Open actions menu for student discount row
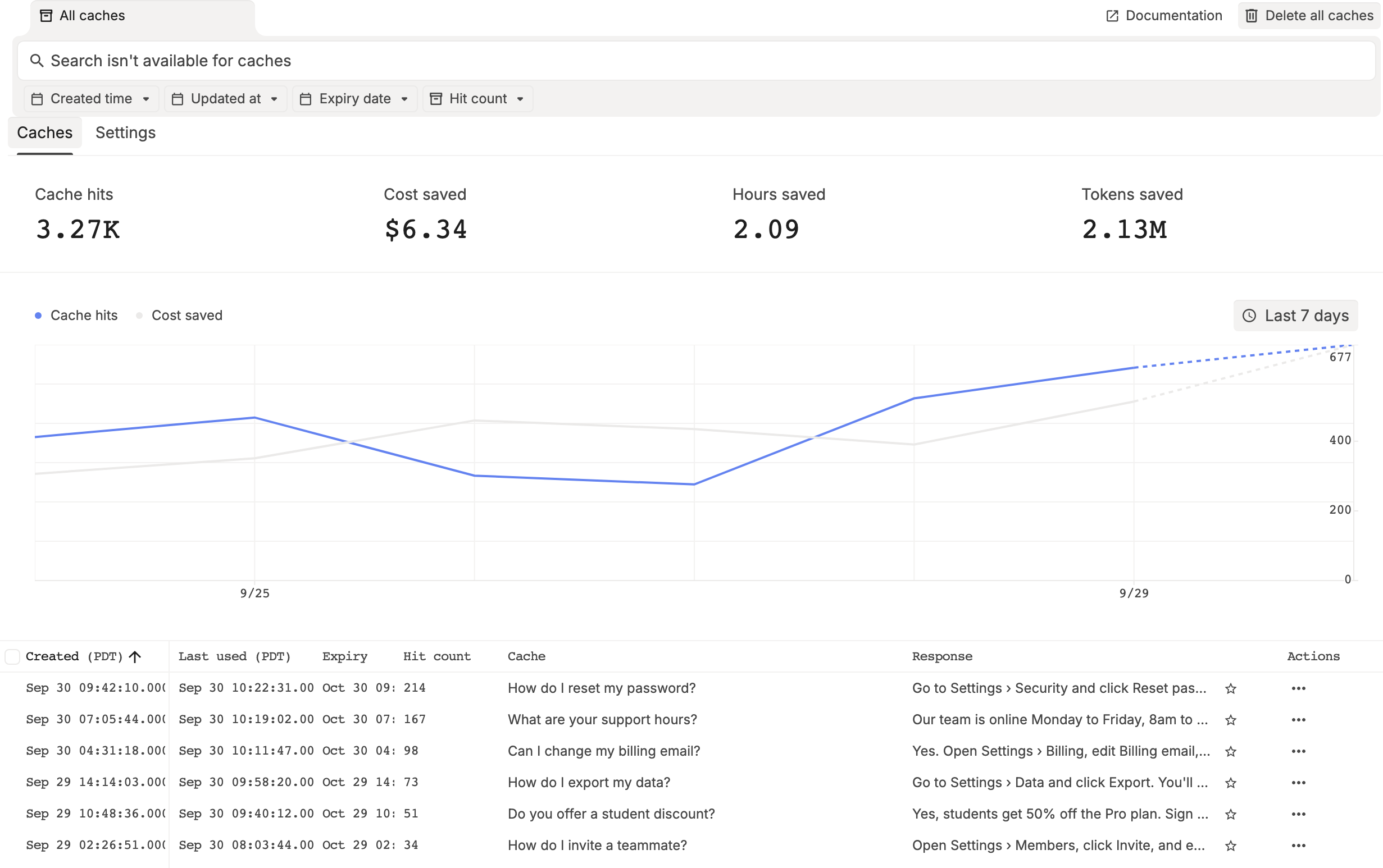 point(1299,814)
